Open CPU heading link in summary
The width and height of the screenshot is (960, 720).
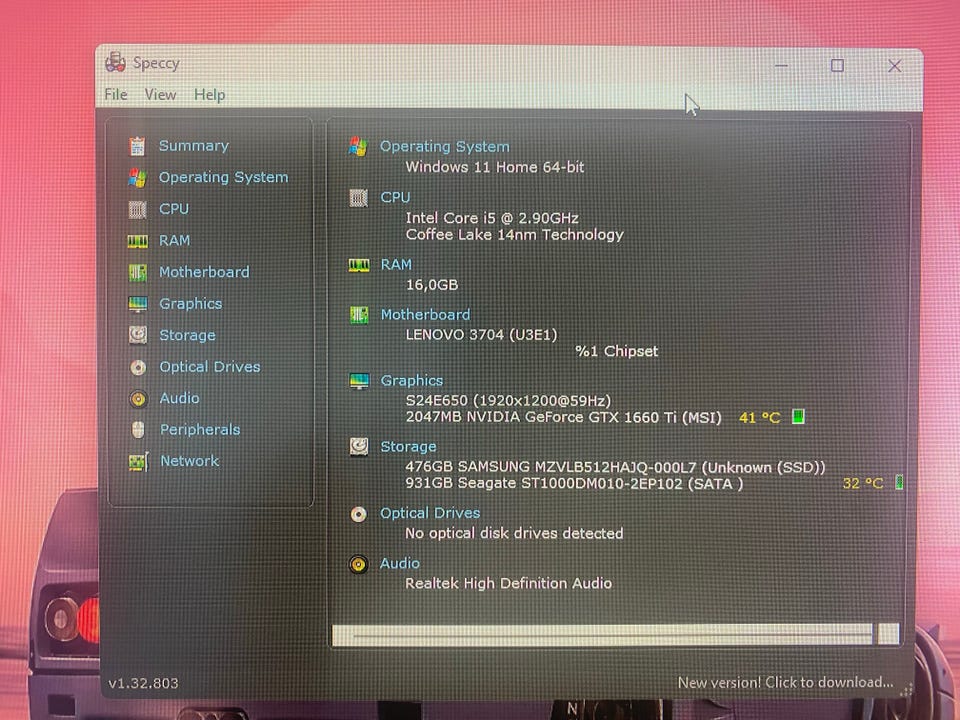(x=395, y=197)
